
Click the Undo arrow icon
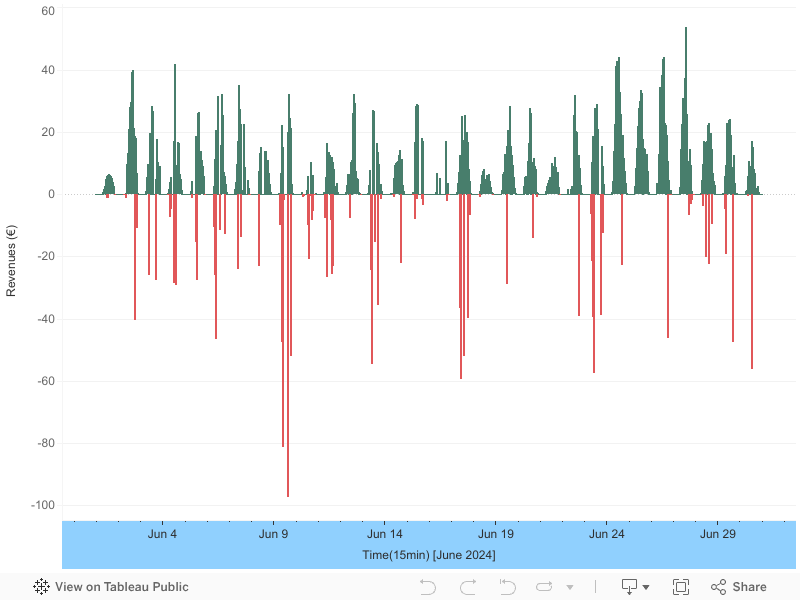[428, 587]
